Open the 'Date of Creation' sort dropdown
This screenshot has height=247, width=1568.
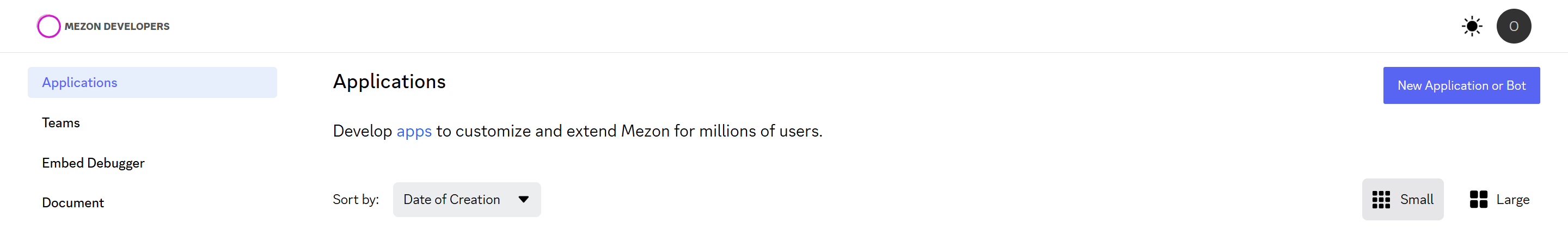click(x=452, y=200)
